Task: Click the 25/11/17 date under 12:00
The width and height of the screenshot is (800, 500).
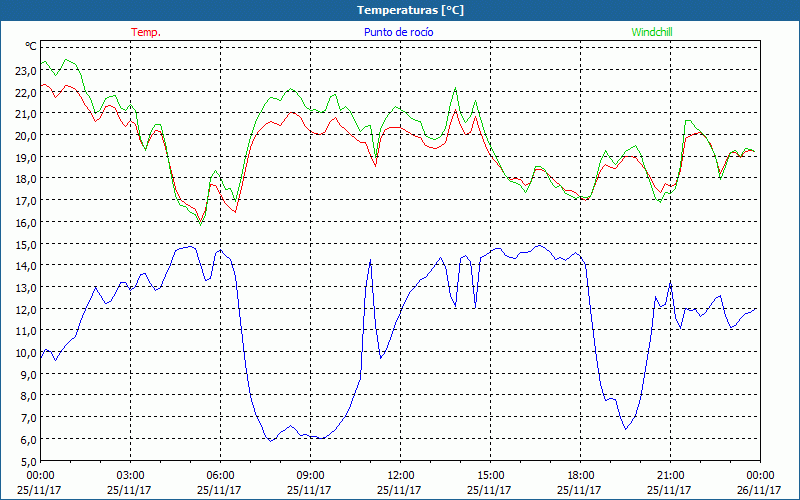Action: 399,490
